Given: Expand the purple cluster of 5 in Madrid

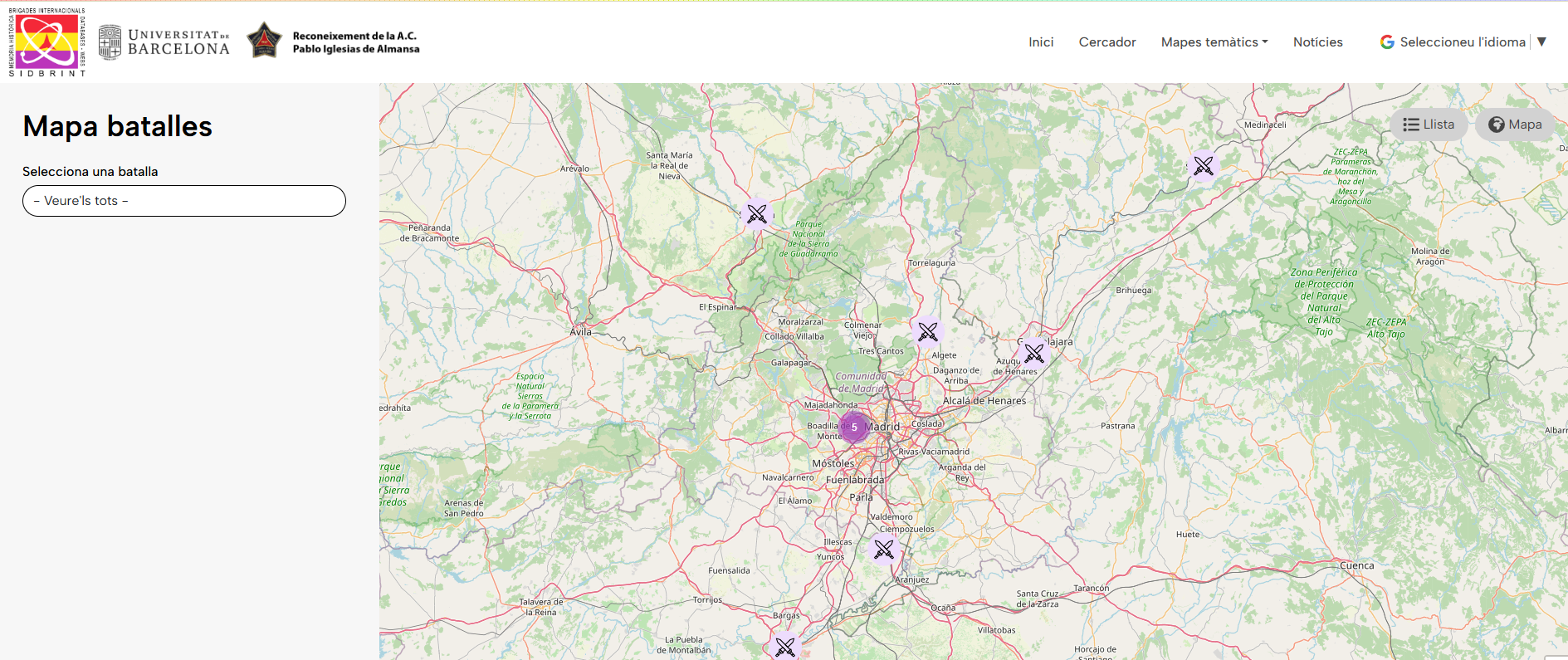Looking at the screenshot, I should coord(853,427).
